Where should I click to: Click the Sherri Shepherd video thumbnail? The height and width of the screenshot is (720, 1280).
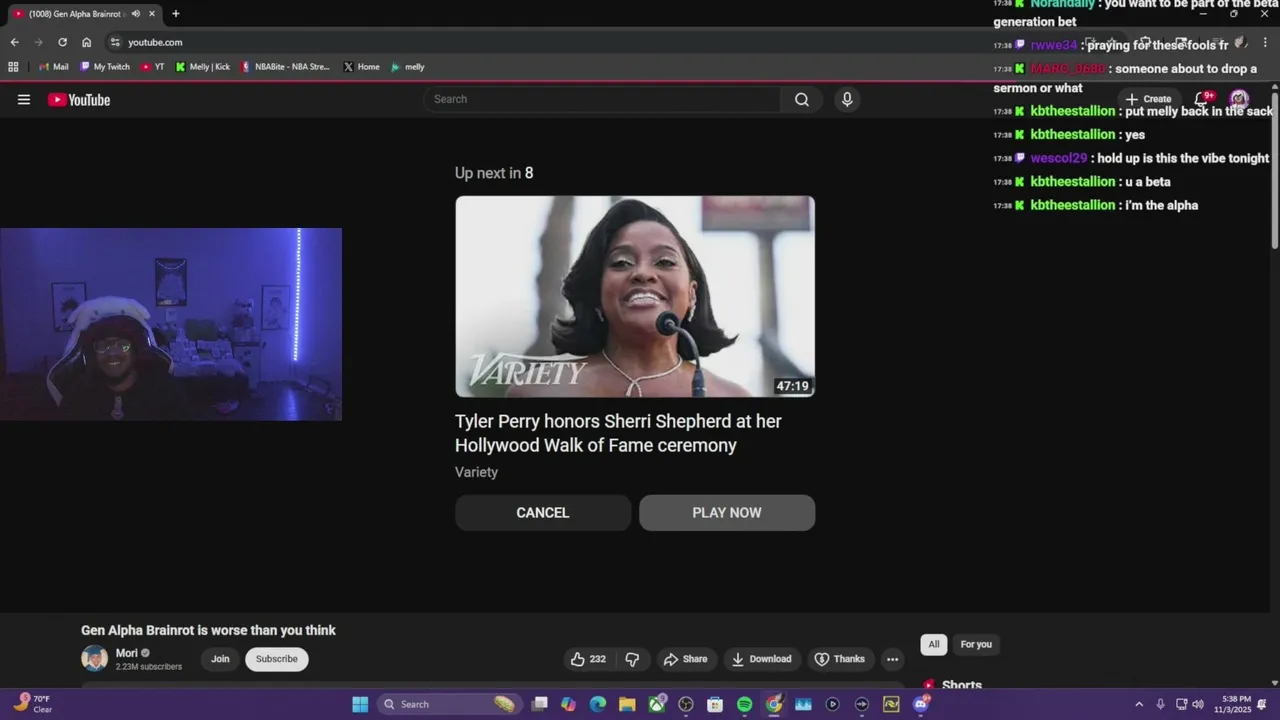tap(635, 296)
